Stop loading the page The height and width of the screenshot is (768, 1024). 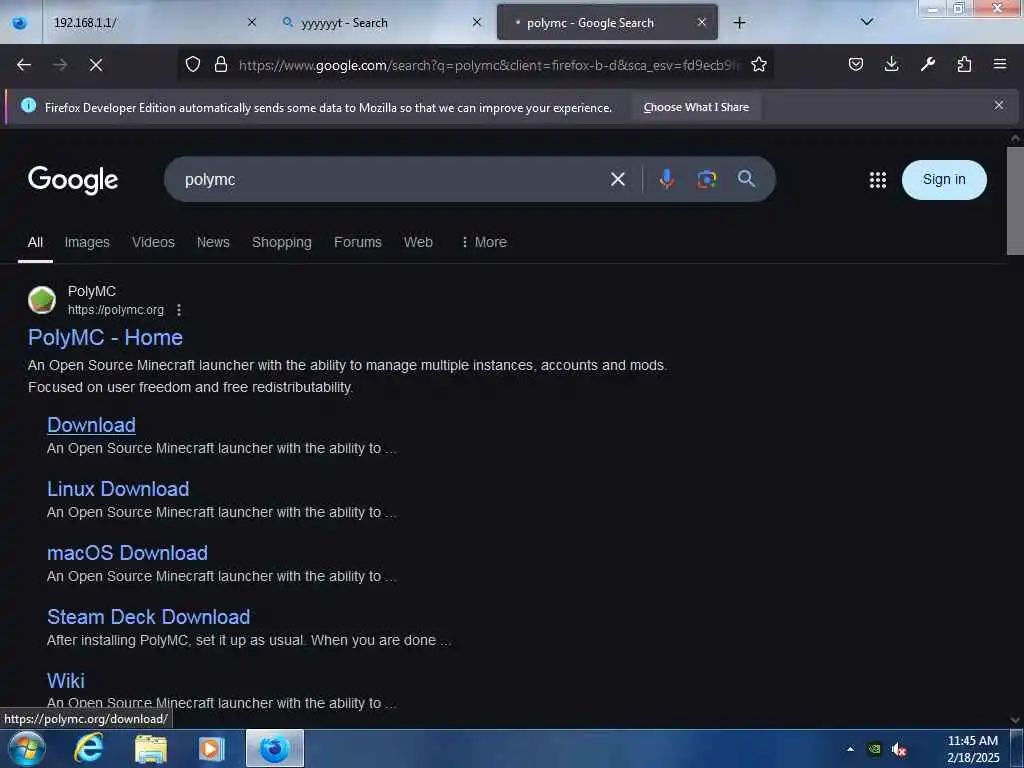[96, 65]
